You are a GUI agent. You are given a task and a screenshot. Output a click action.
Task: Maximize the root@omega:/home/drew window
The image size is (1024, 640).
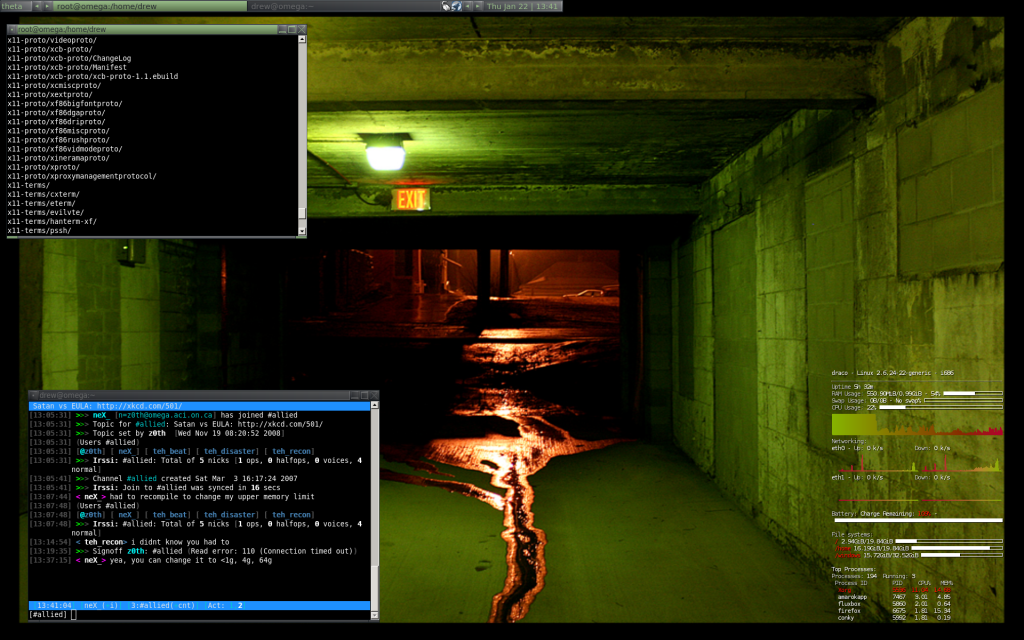coord(292,29)
